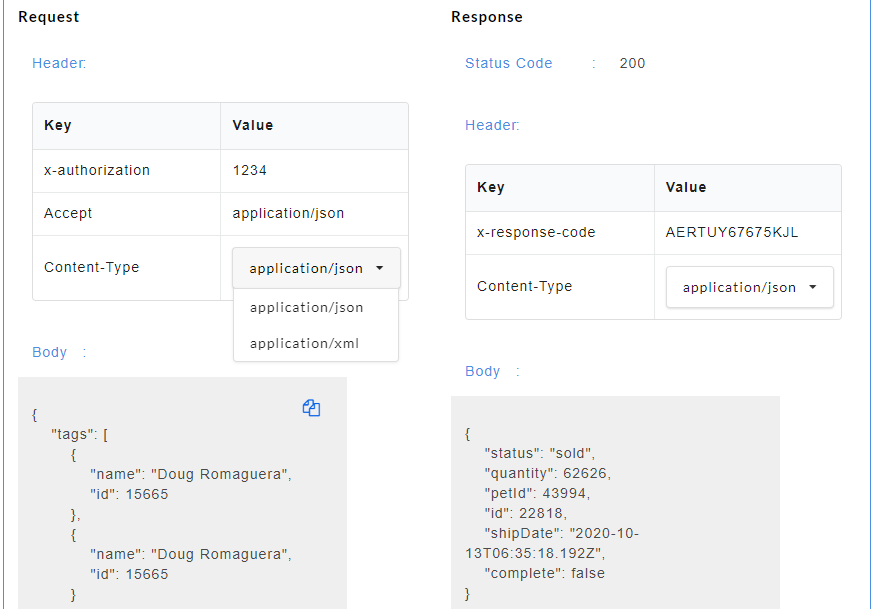
Task: Click the Response section heading
Action: pyautogui.click(x=486, y=16)
